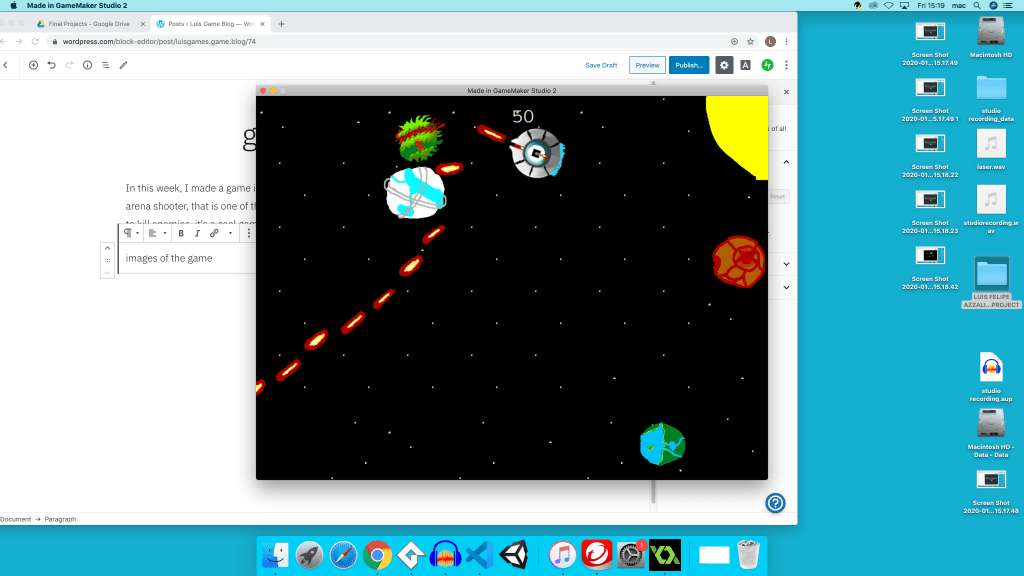
Task: Click the Undo arrow in editor toolbar
Action: [51, 65]
